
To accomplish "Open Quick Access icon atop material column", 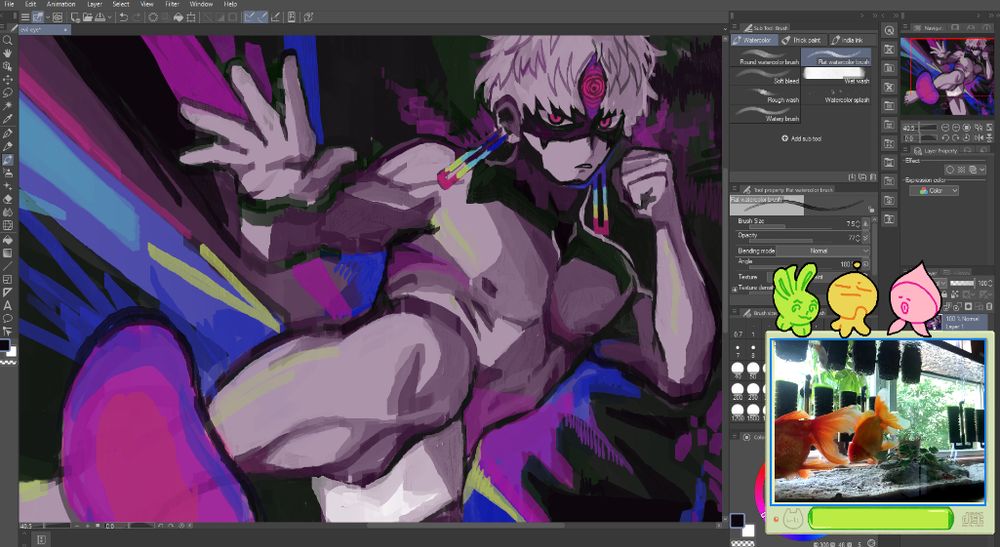I will coord(889,30).
